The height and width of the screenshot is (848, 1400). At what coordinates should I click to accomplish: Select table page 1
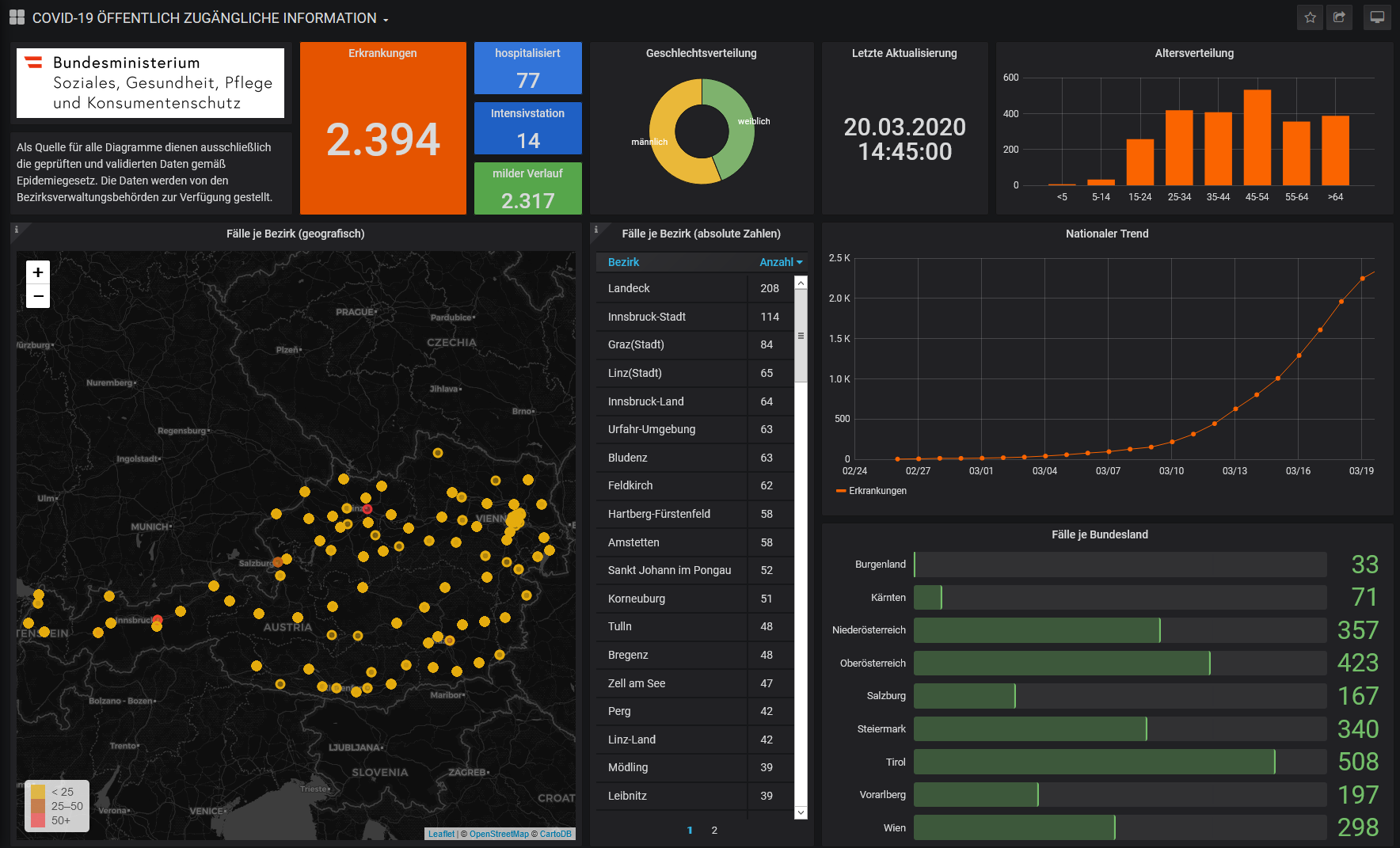[x=690, y=830]
